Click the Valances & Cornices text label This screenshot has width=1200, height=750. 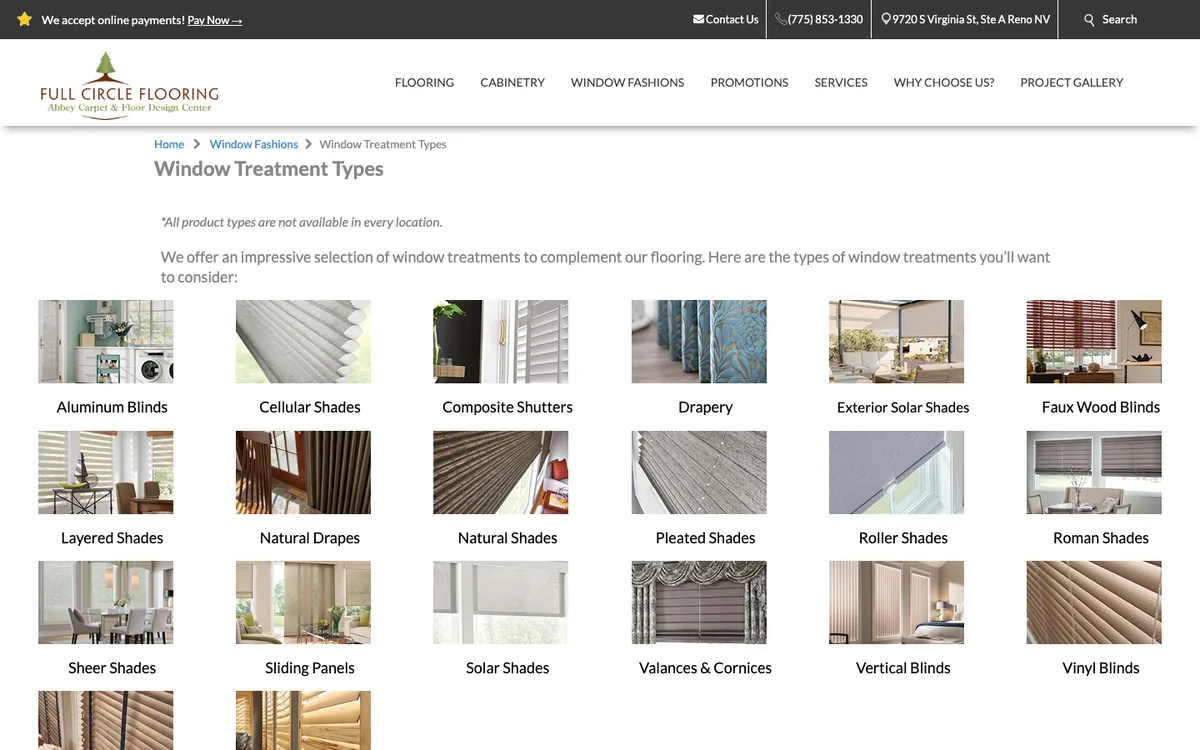tap(705, 668)
